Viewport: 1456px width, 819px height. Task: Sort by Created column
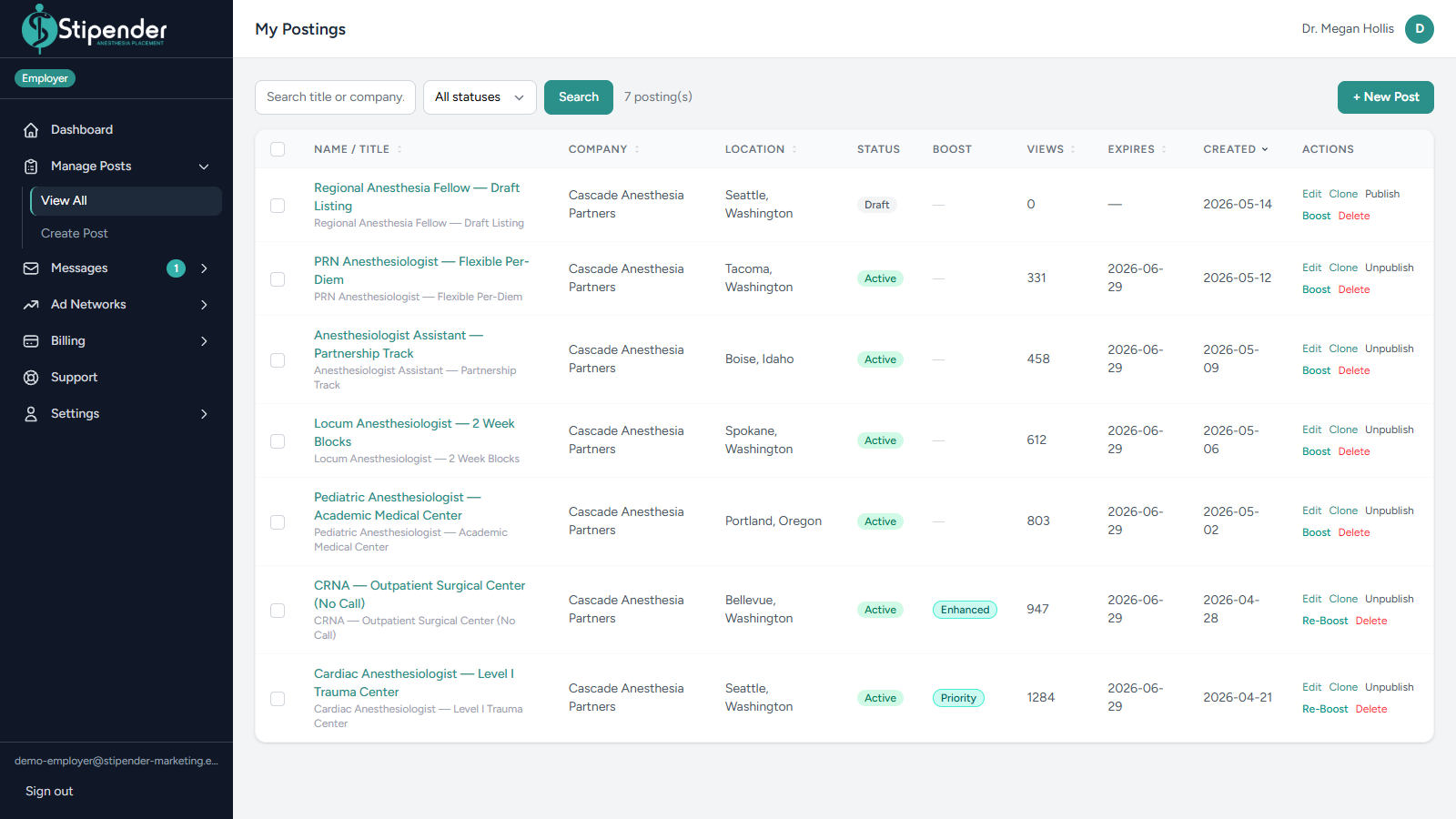[1236, 149]
